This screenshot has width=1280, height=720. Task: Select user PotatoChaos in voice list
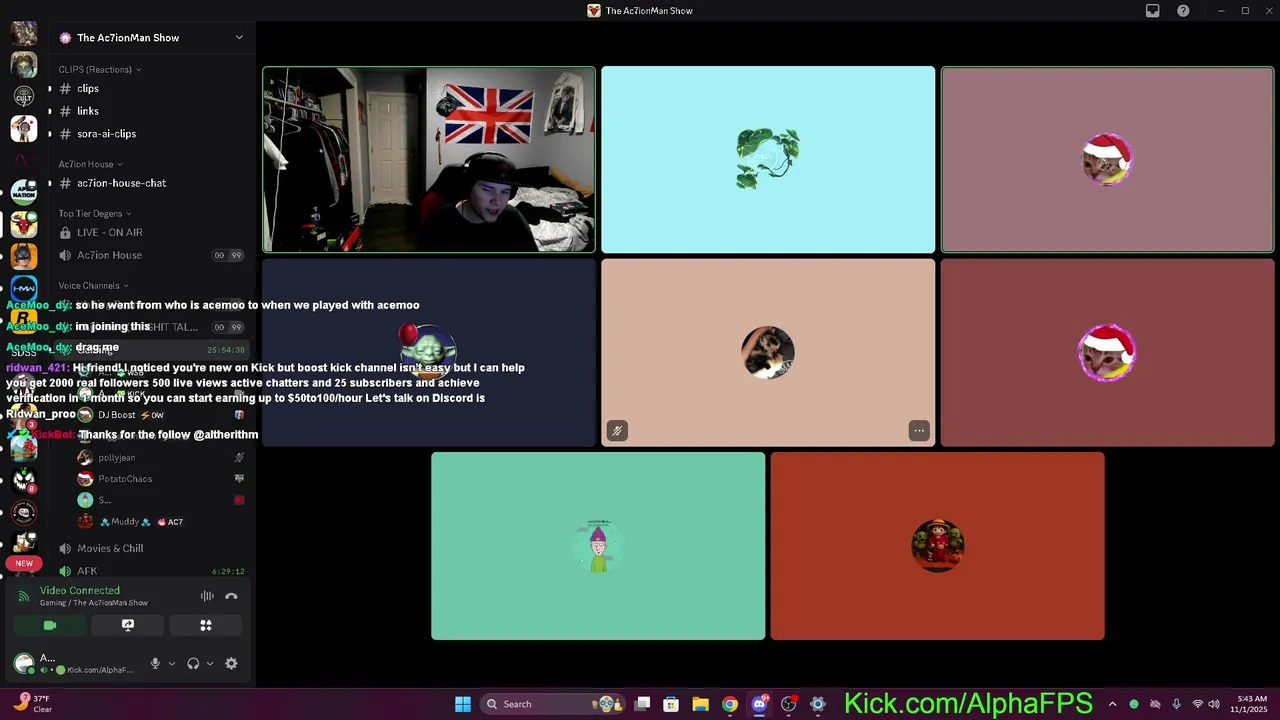click(160, 479)
